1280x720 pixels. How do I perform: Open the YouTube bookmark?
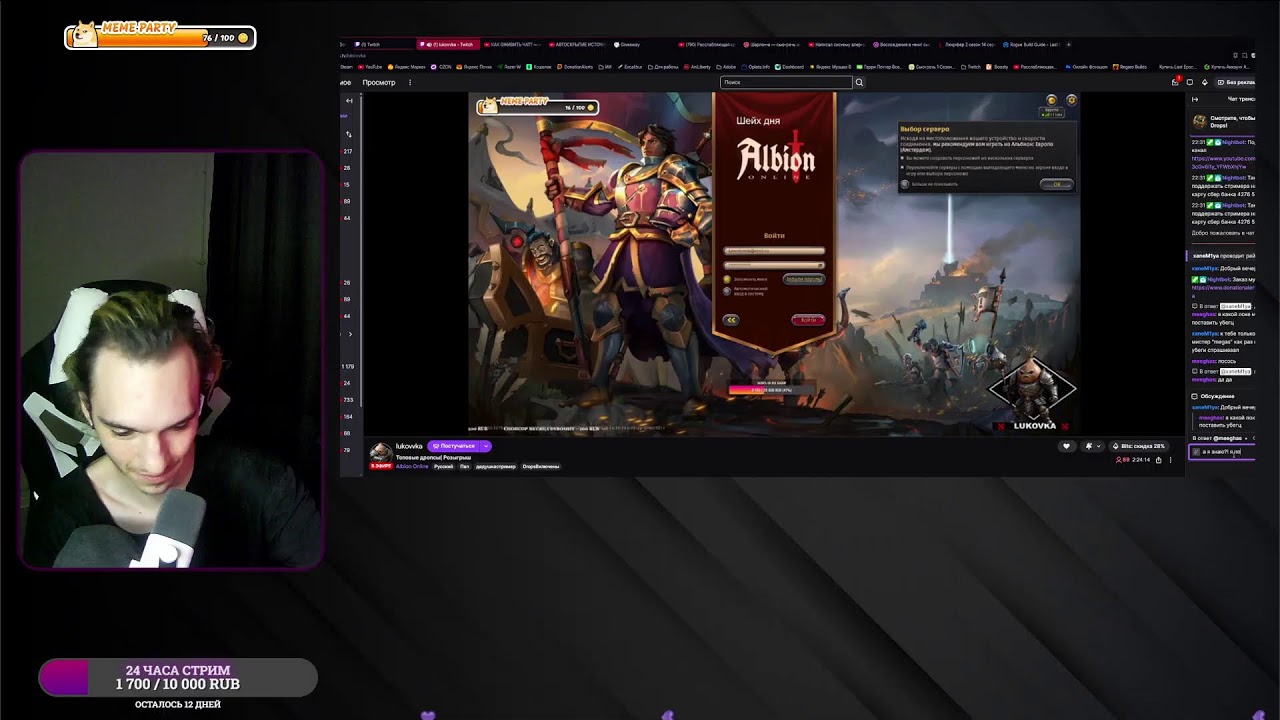click(x=371, y=67)
